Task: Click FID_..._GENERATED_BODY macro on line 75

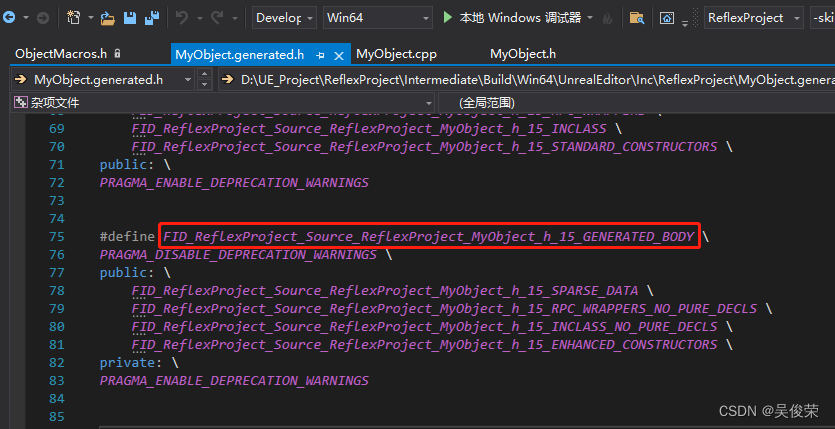Action: 429,236
